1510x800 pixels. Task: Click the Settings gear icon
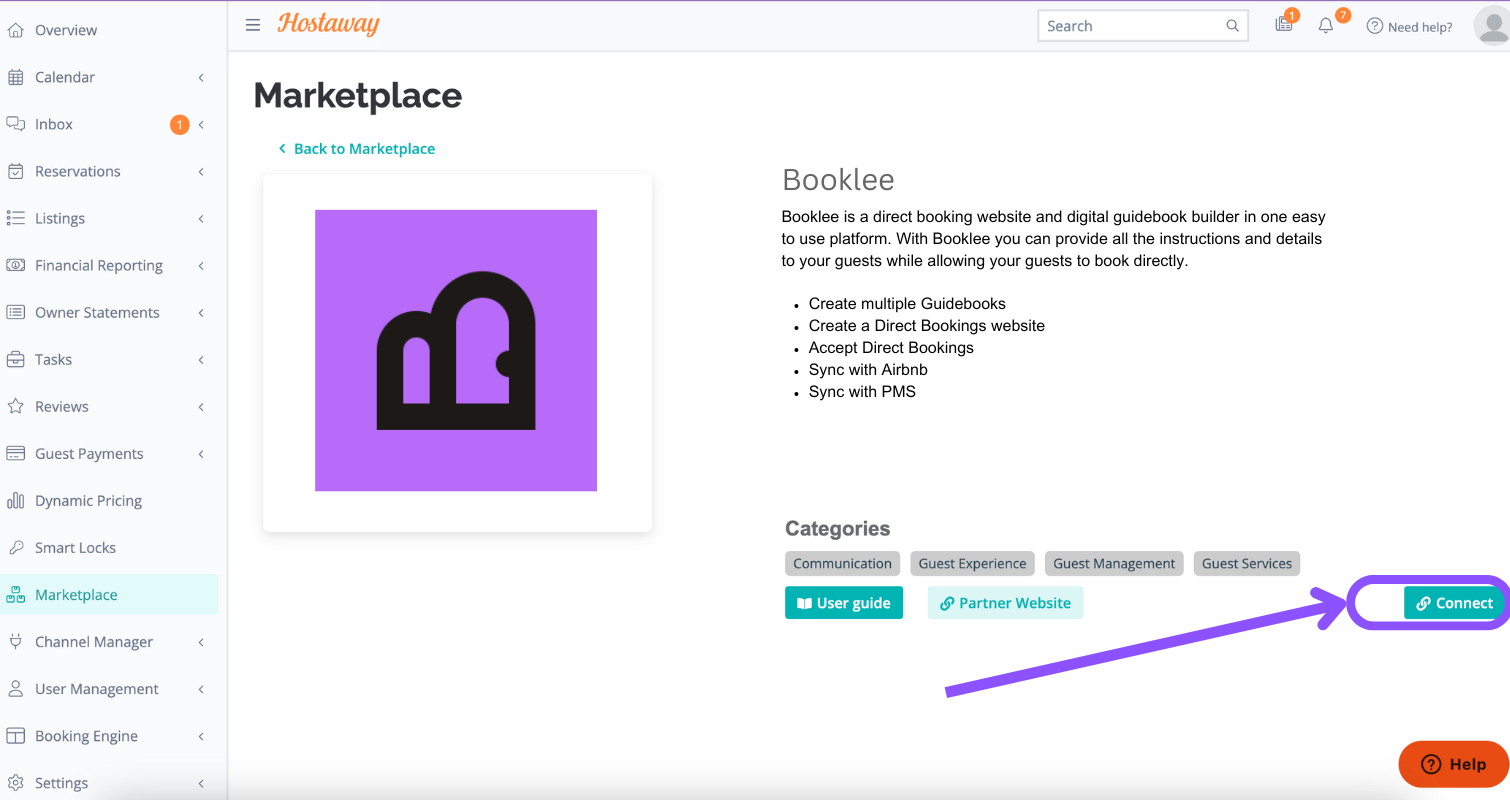[x=15, y=782]
